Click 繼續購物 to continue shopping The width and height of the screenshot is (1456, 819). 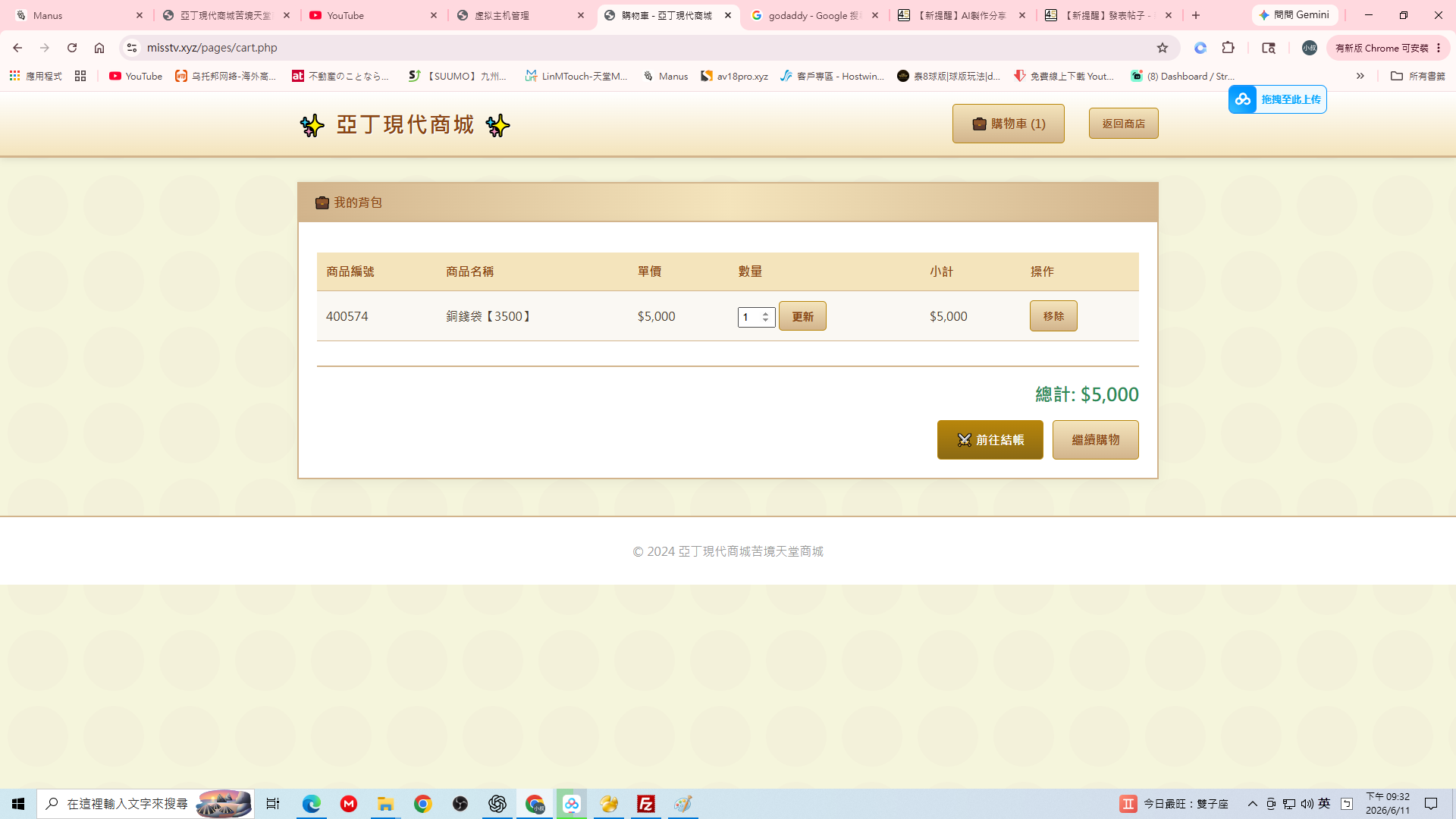click(x=1095, y=440)
